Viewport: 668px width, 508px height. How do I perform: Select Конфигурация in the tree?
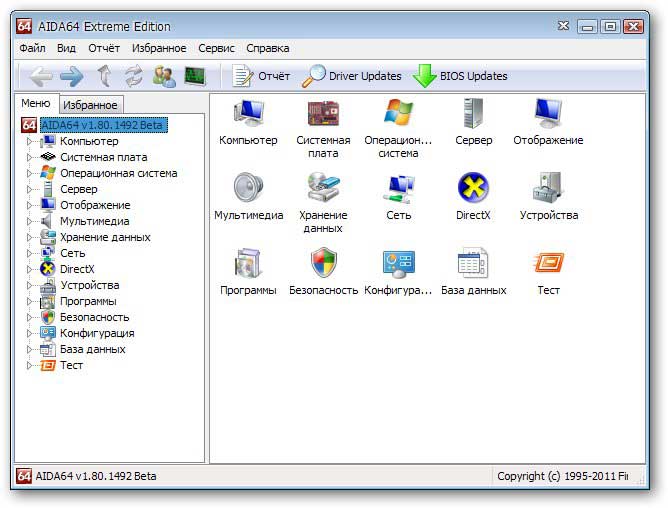point(97,333)
